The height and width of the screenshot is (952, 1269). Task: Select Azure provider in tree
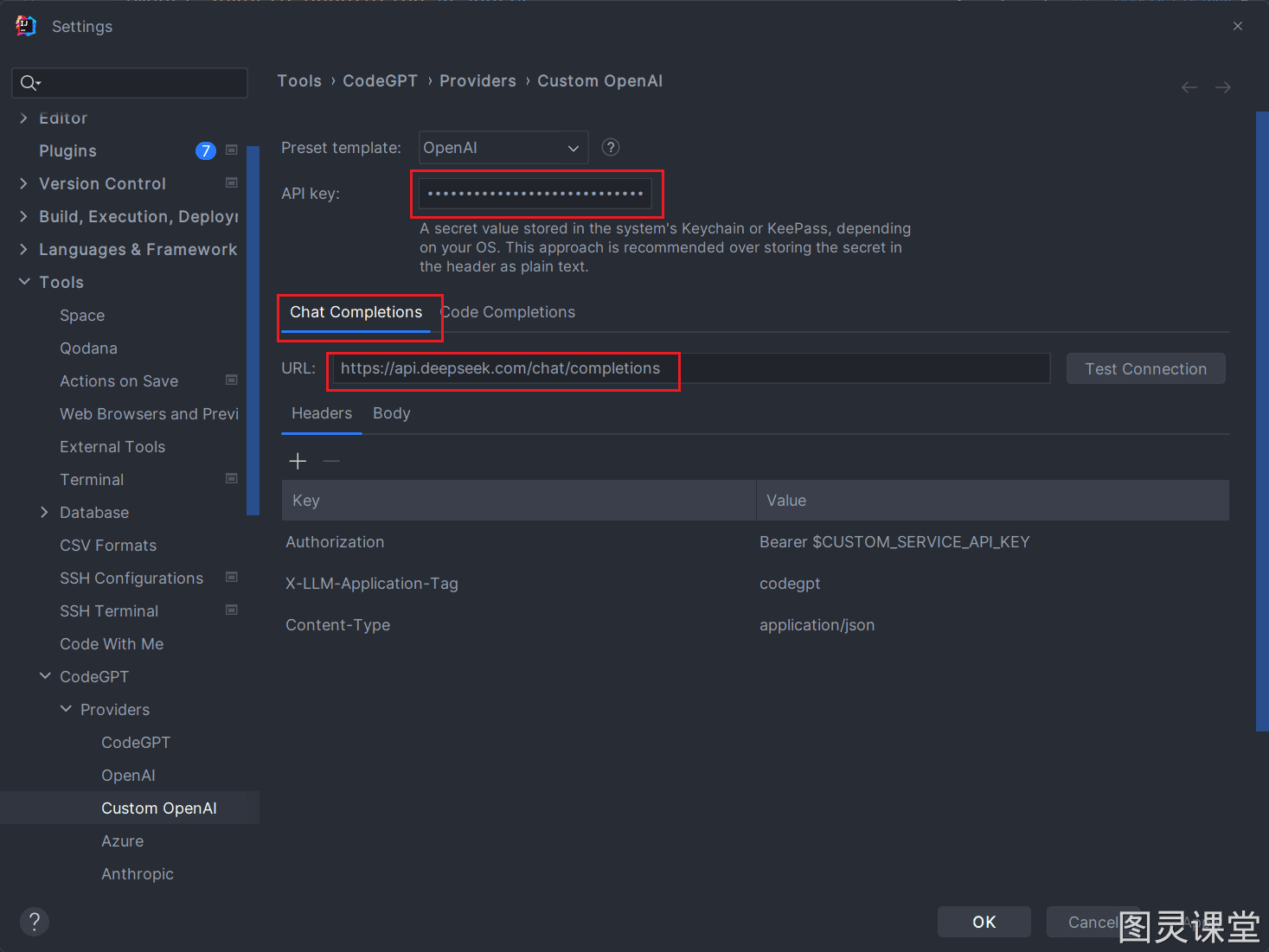(x=123, y=841)
